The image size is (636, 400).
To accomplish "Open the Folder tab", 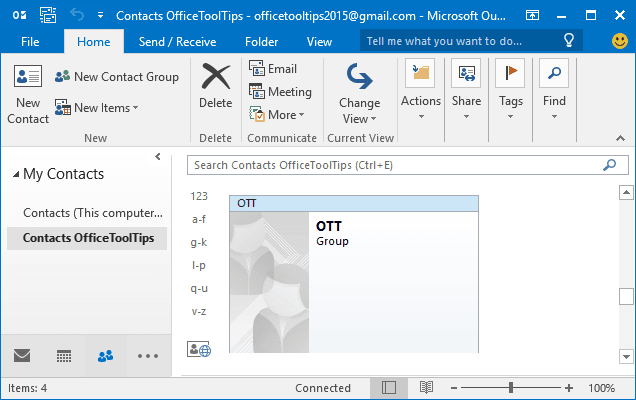I will pyautogui.click(x=262, y=42).
